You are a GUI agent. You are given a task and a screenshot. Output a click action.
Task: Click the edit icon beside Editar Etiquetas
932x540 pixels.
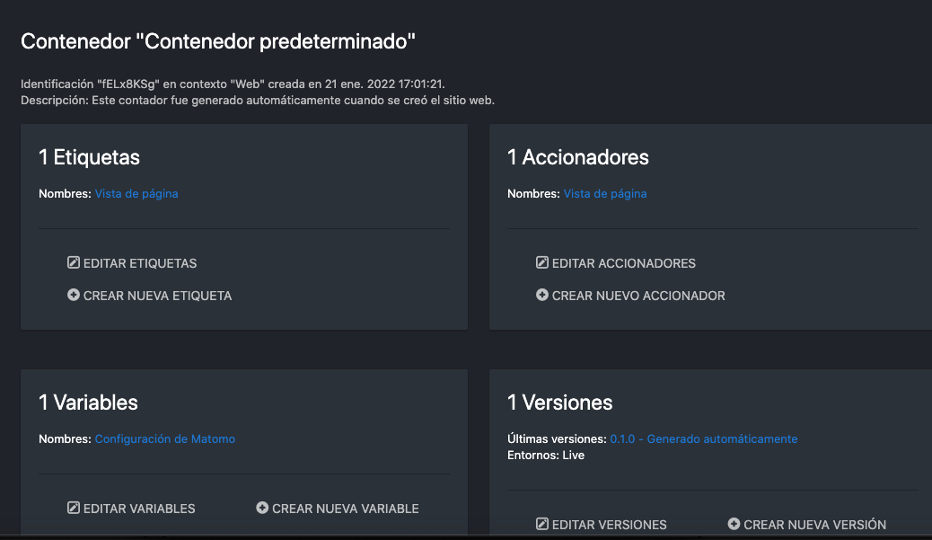click(73, 262)
